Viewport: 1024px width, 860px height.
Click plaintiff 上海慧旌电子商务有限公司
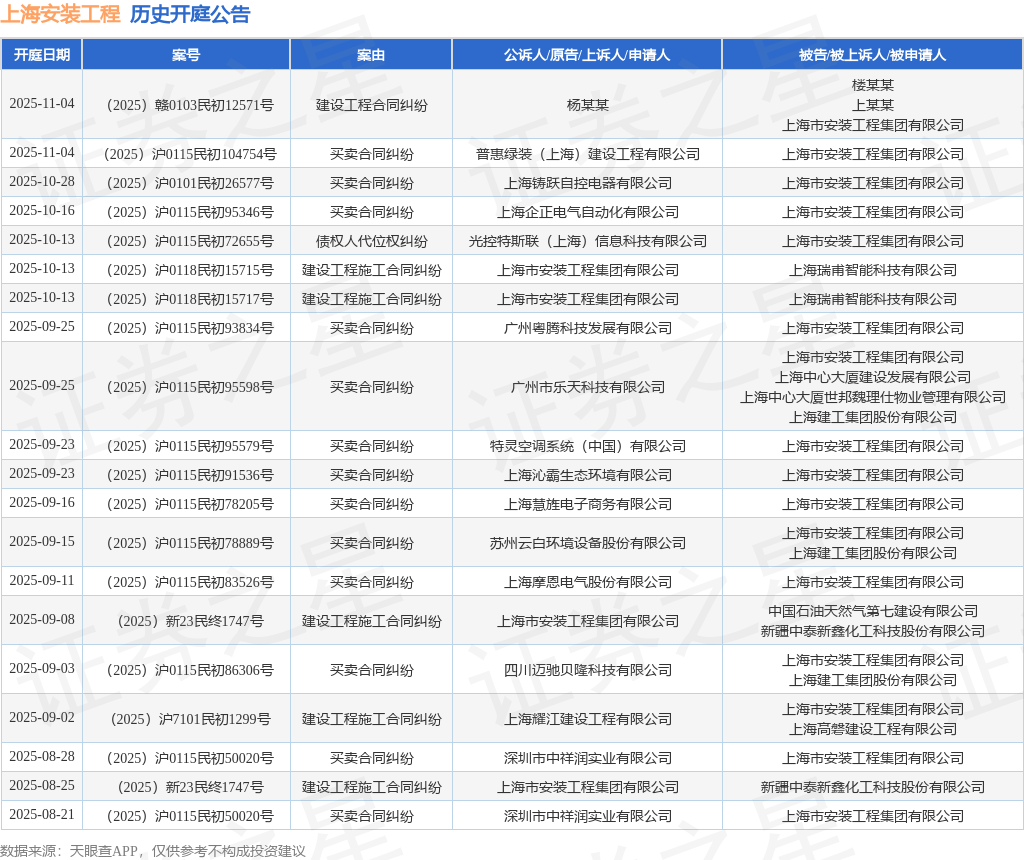587,505
